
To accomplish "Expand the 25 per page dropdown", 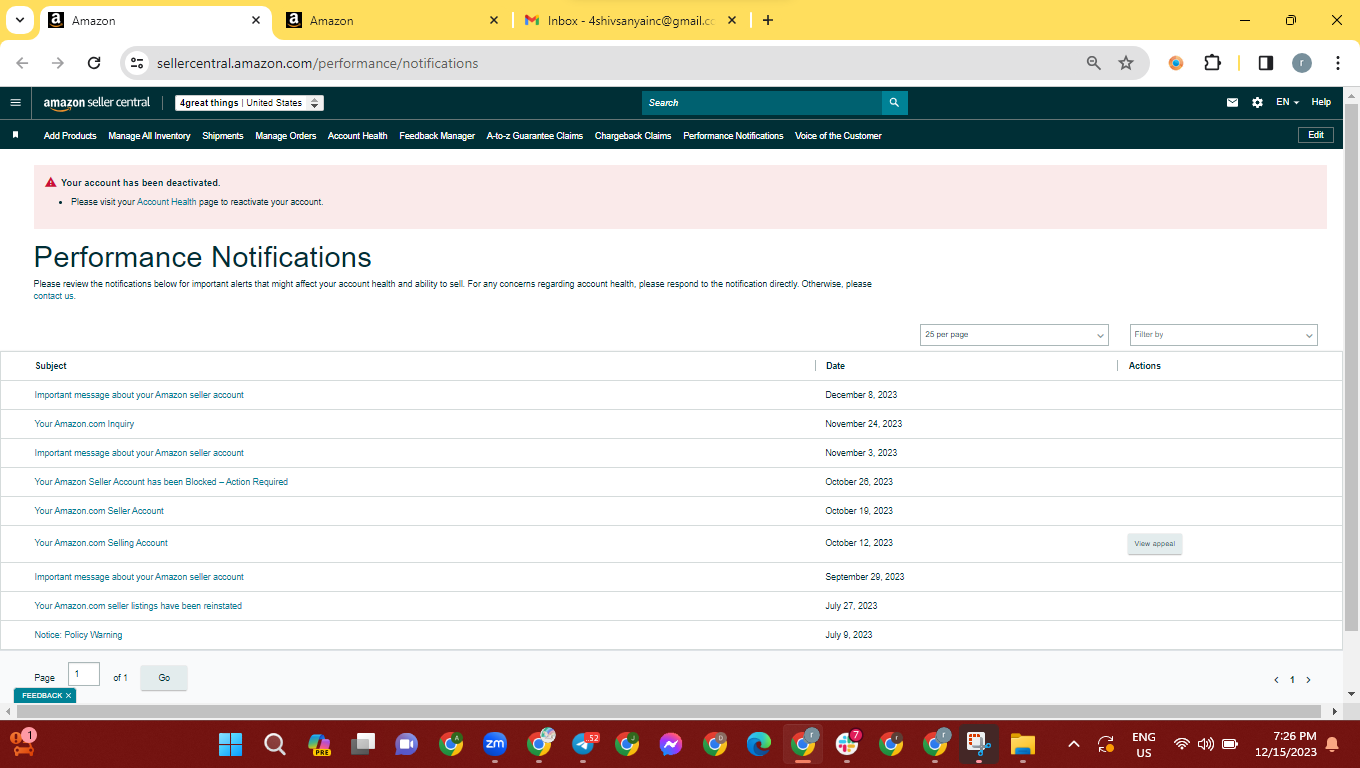I will (1014, 335).
